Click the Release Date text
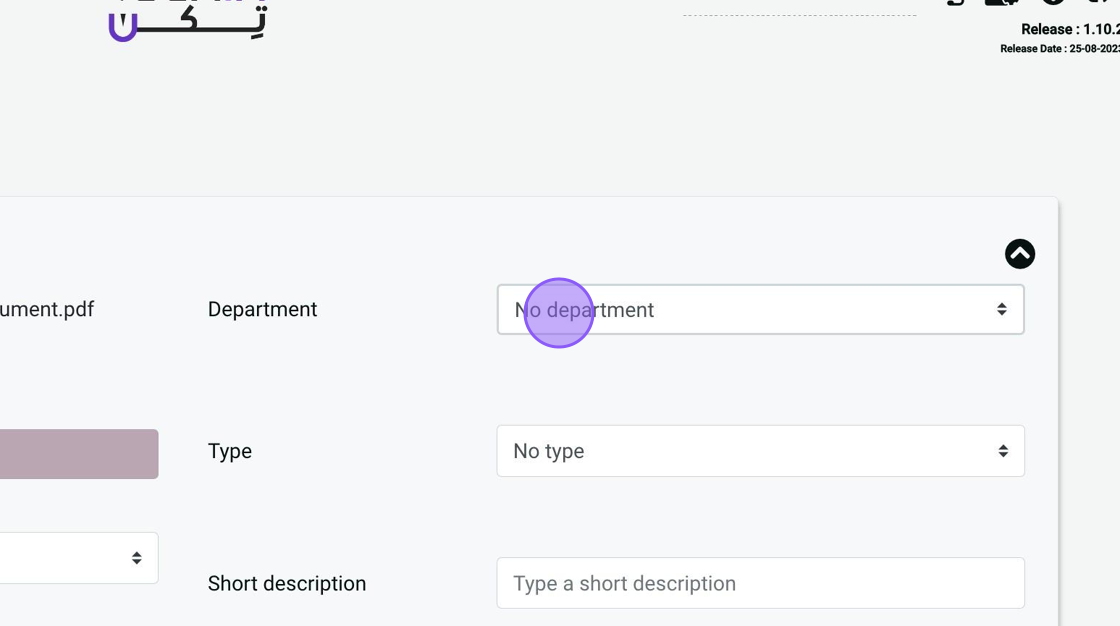This screenshot has height=626, width=1120. [x=1059, y=49]
